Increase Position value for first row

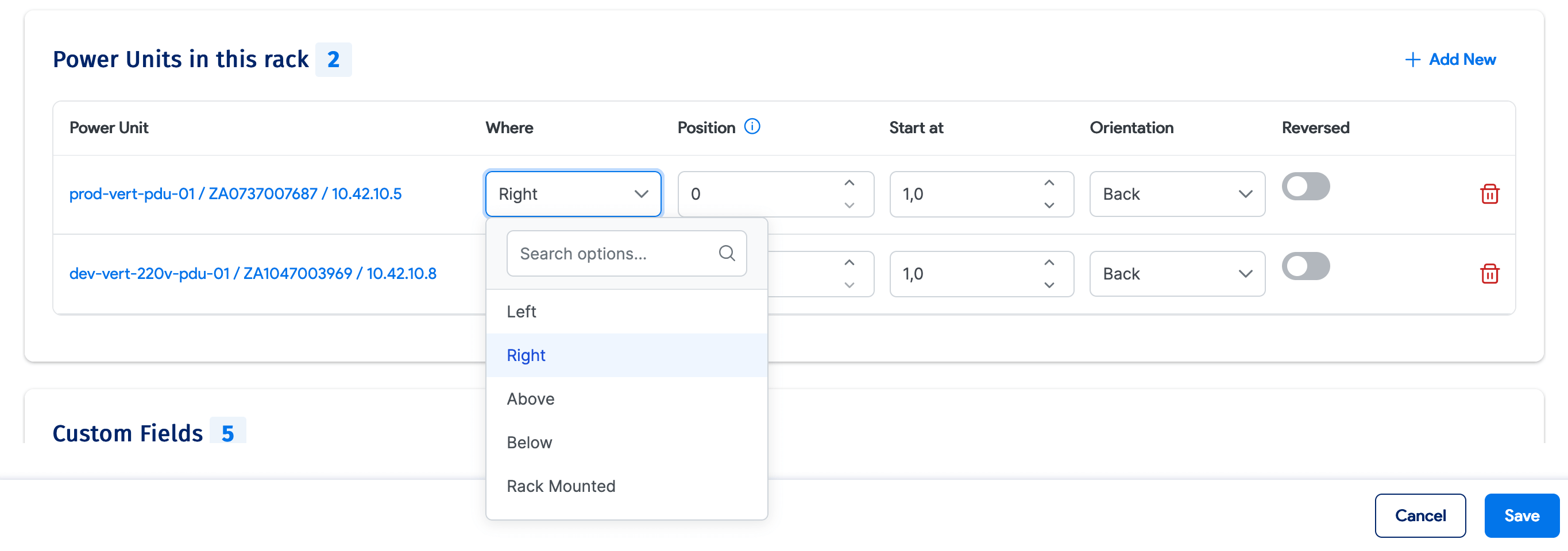pyautogui.click(x=849, y=183)
